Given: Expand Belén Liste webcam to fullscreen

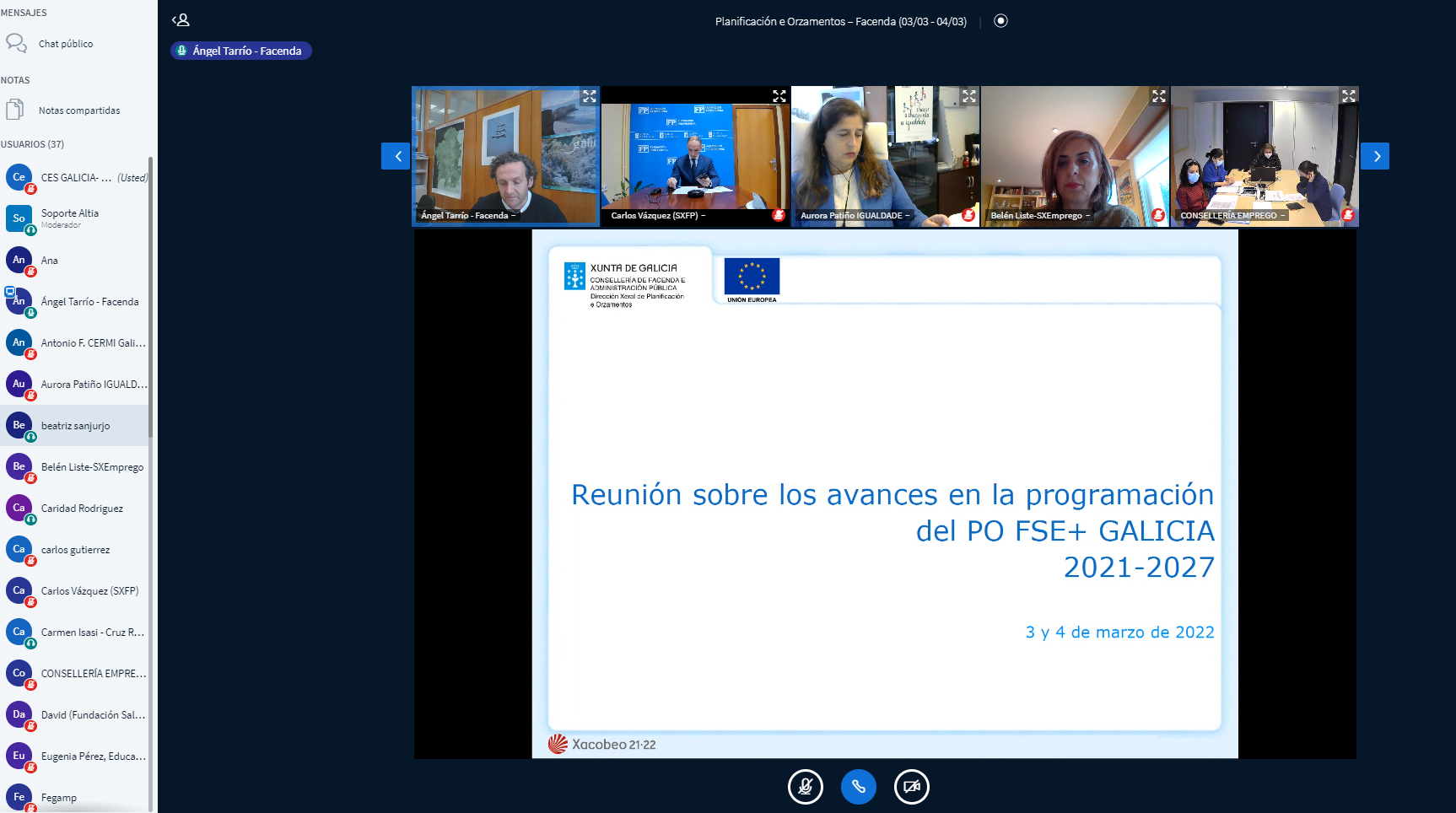Looking at the screenshot, I should [1158, 97].
